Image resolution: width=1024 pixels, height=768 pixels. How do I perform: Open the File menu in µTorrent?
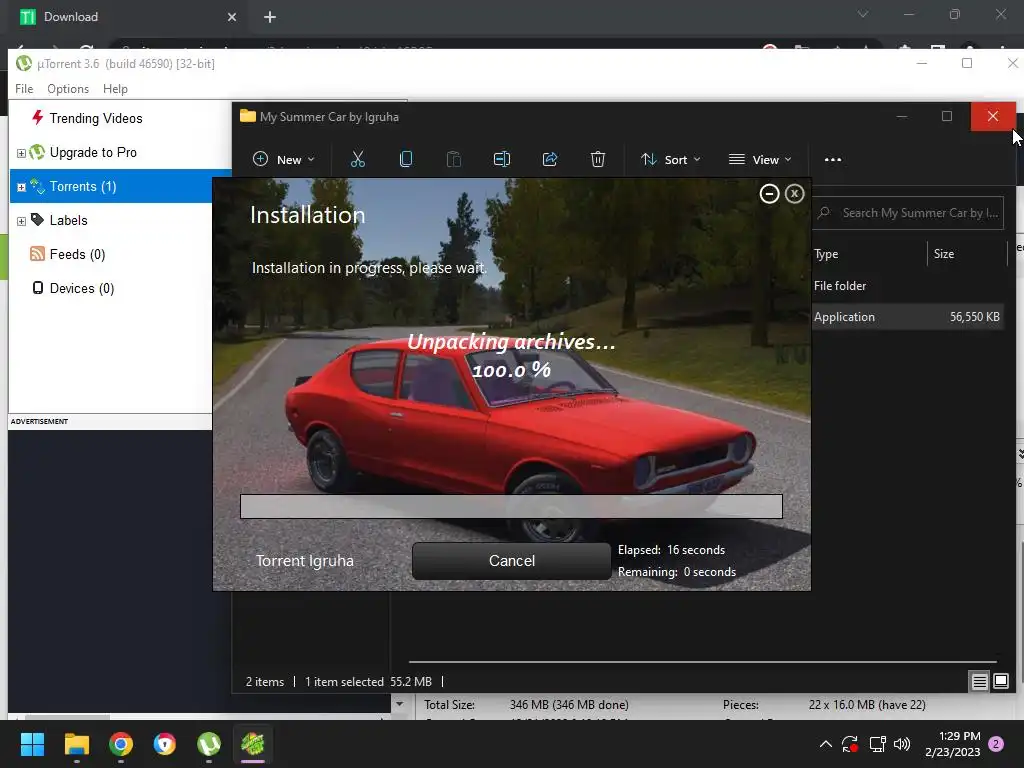(x=24, y=89)
